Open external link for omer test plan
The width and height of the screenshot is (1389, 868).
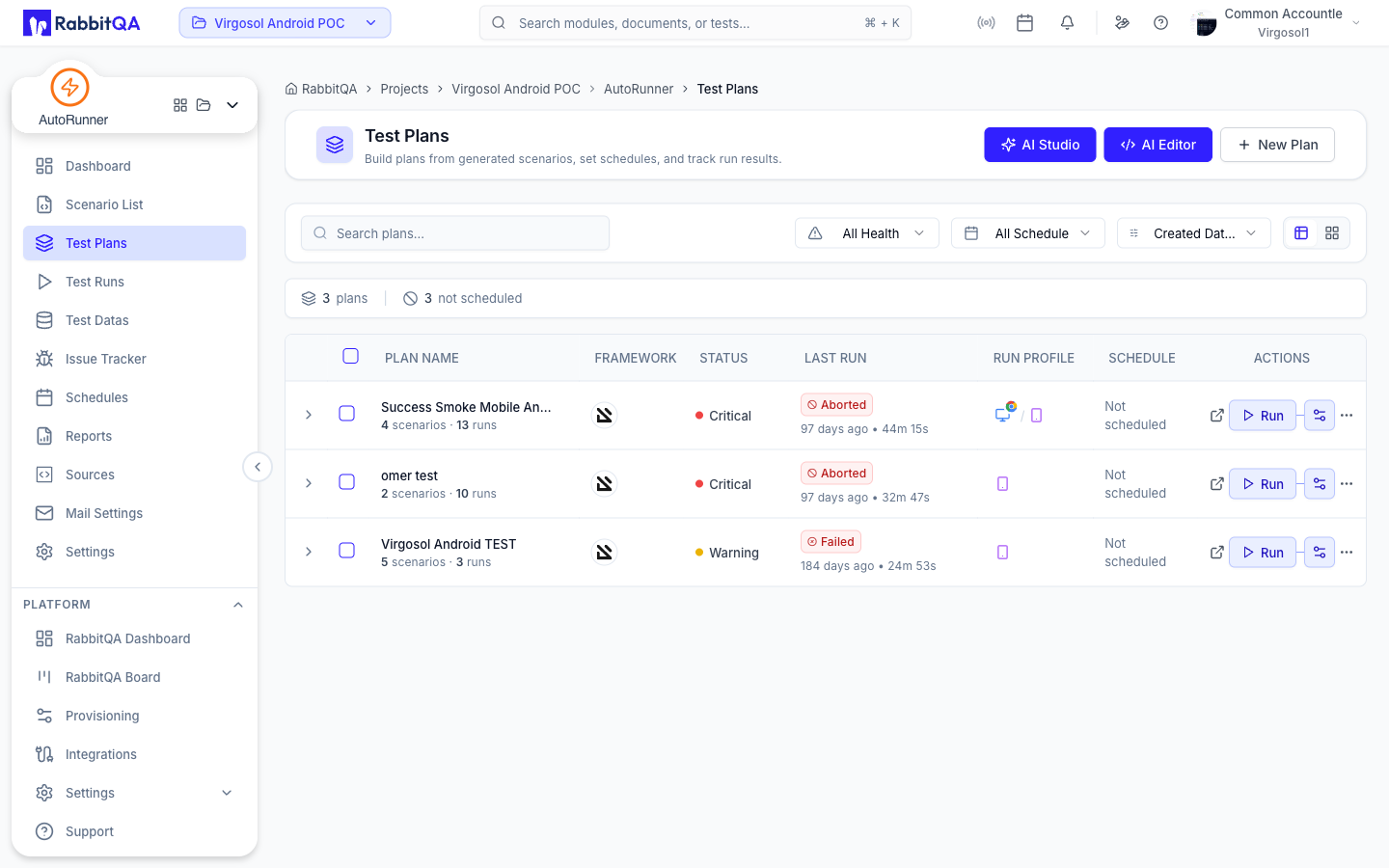tap(1216, 484)
